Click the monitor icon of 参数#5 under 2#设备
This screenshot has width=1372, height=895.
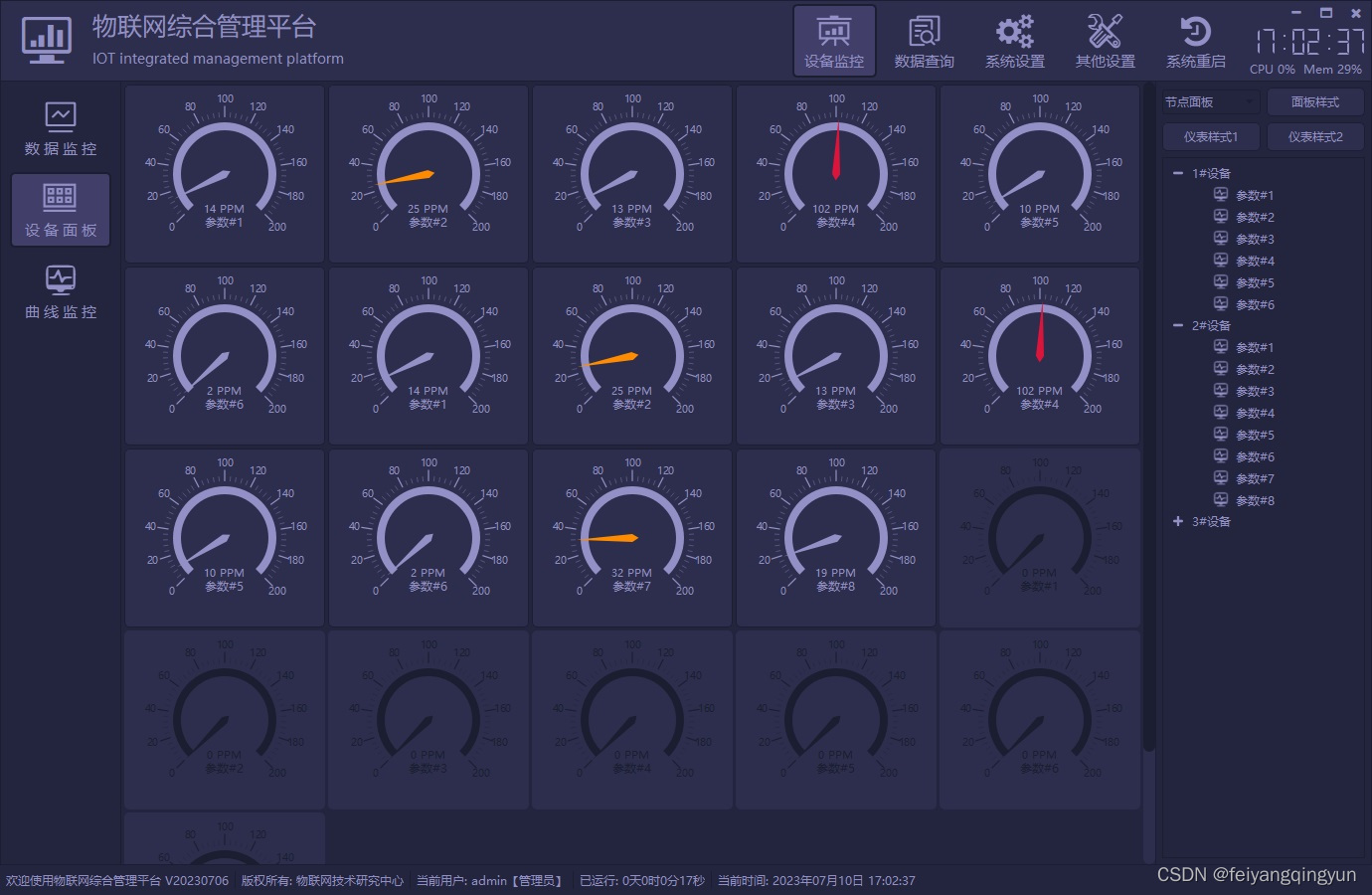1221,435
